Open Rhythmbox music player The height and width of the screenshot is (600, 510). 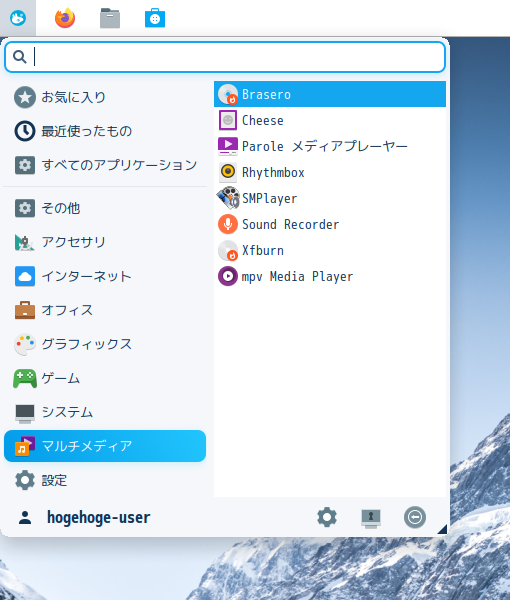[x=330, y=172]
